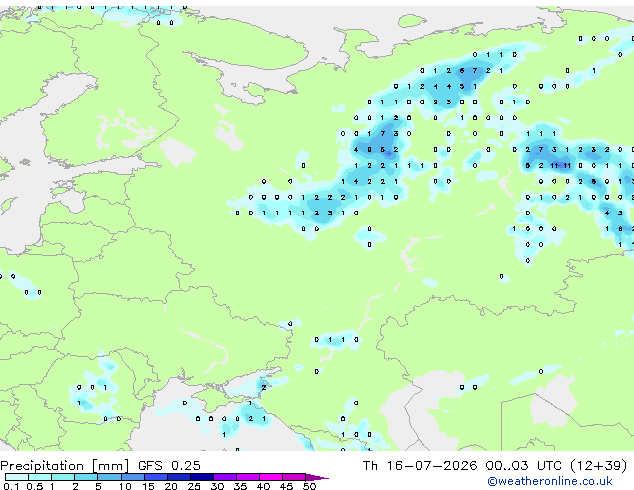
Task: Click the 1–2 mm legend color box
Action: tap(63, 477)
